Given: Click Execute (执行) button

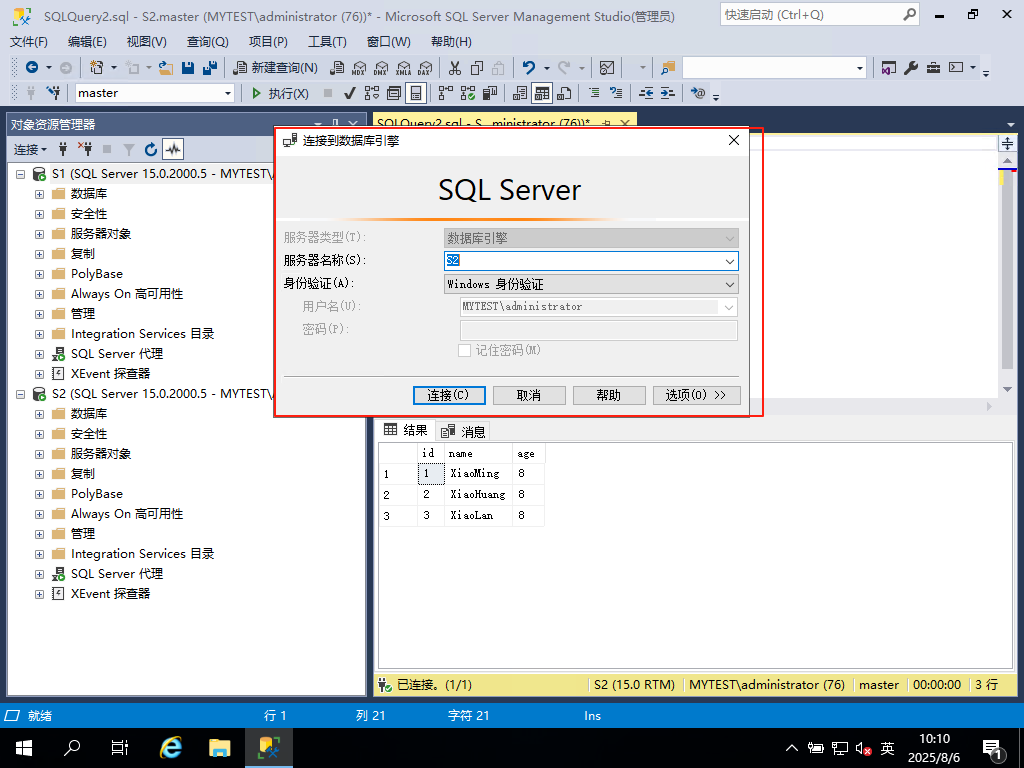Looking at the screenshot, I should [x=280, y=93].
